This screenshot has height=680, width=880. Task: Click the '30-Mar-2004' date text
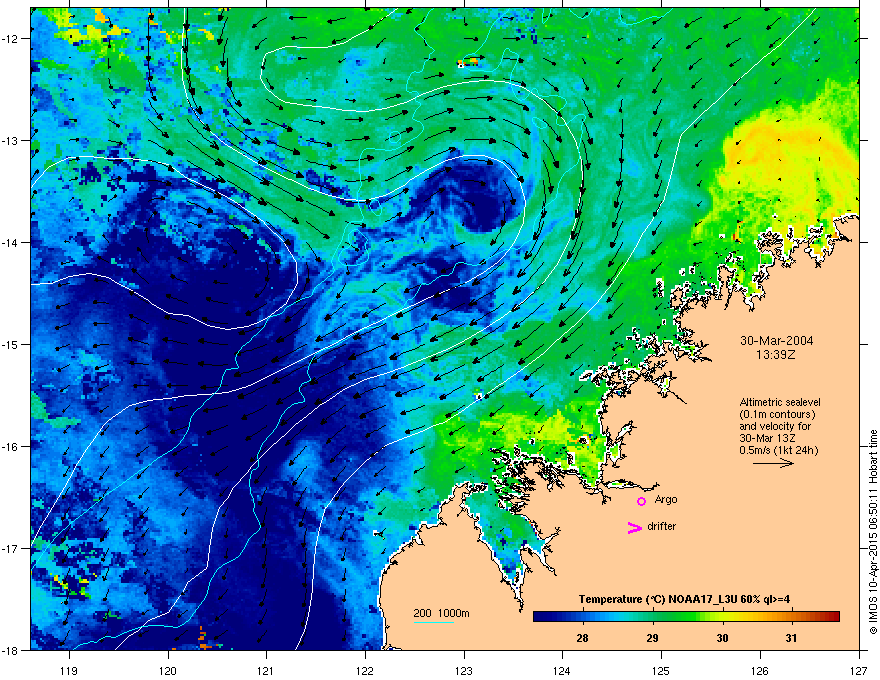(x=776, y=341)
